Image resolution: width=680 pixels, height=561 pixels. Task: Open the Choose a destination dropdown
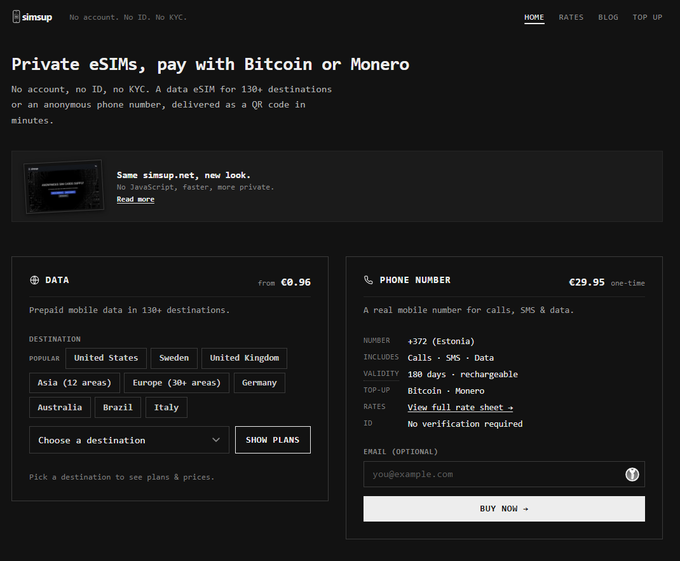[129, 440]
